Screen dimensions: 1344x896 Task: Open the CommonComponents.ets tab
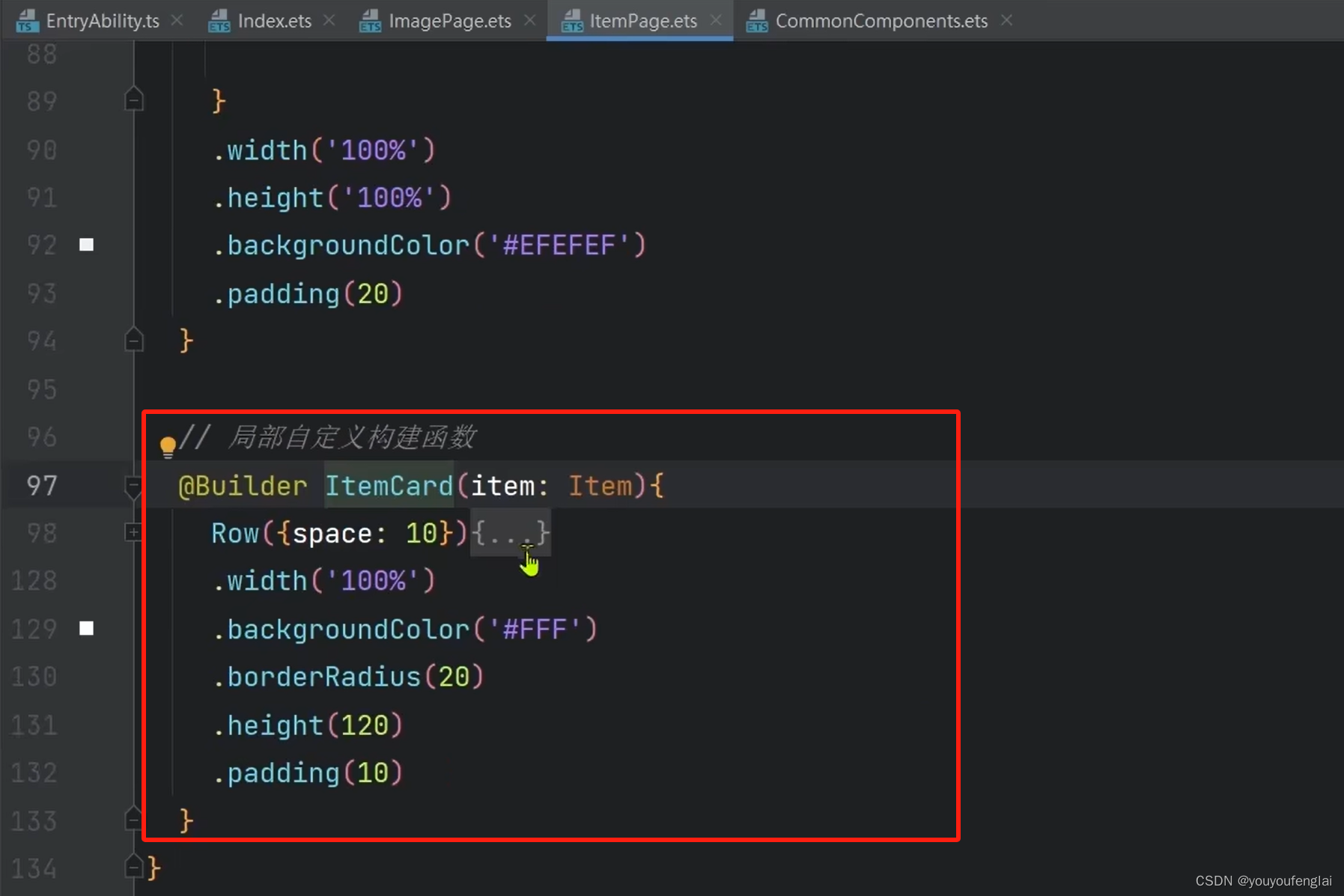coord(881,20)
